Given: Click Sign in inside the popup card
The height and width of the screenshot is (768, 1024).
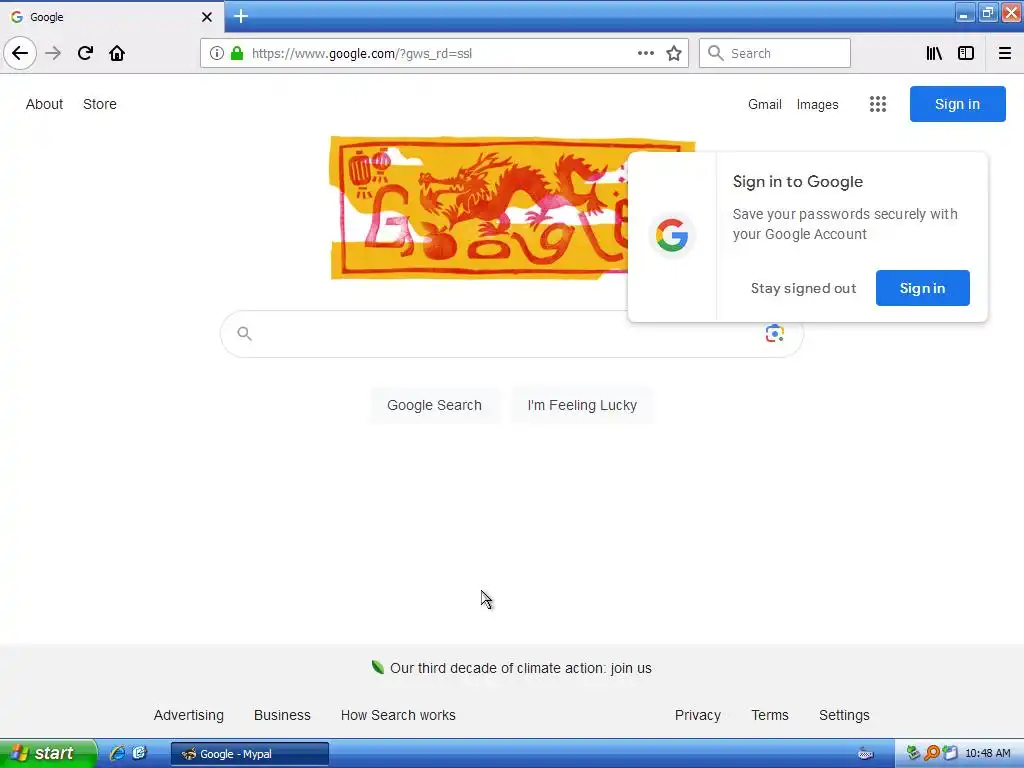Looking at the screenshot, I should click(922, 288).
